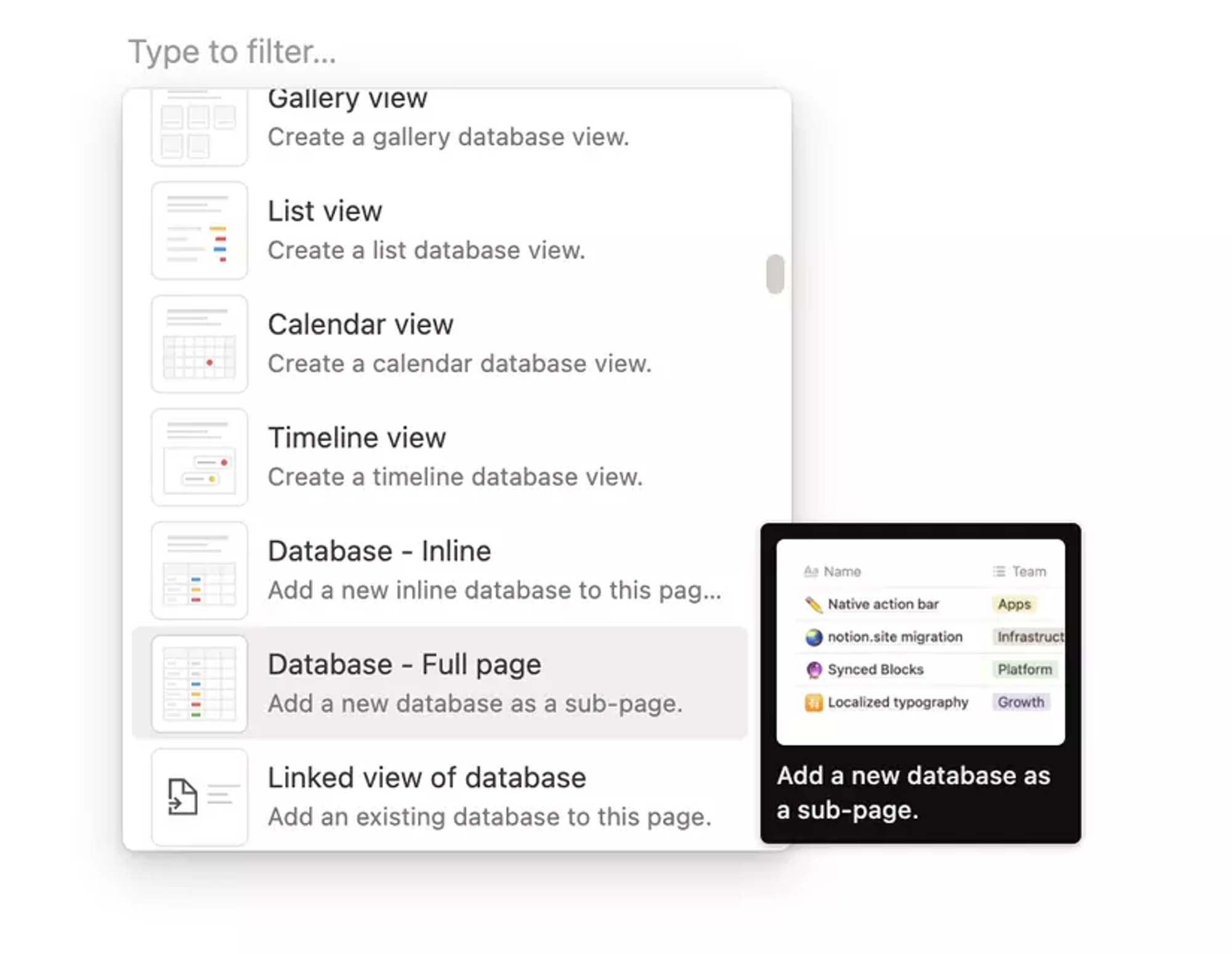Select the Gallery view icon

198,126
